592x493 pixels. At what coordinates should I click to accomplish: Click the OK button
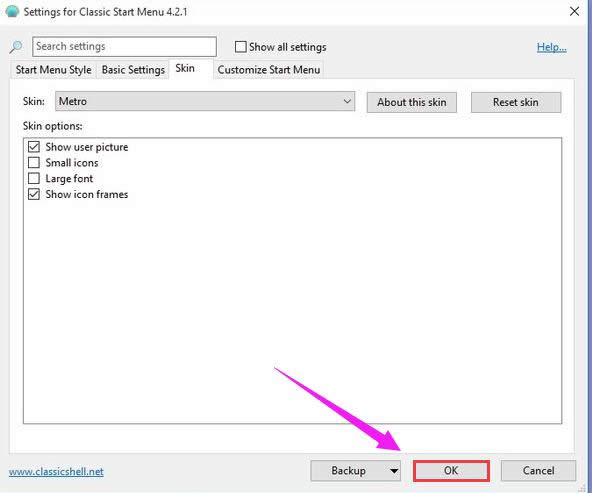pos(451,471)
